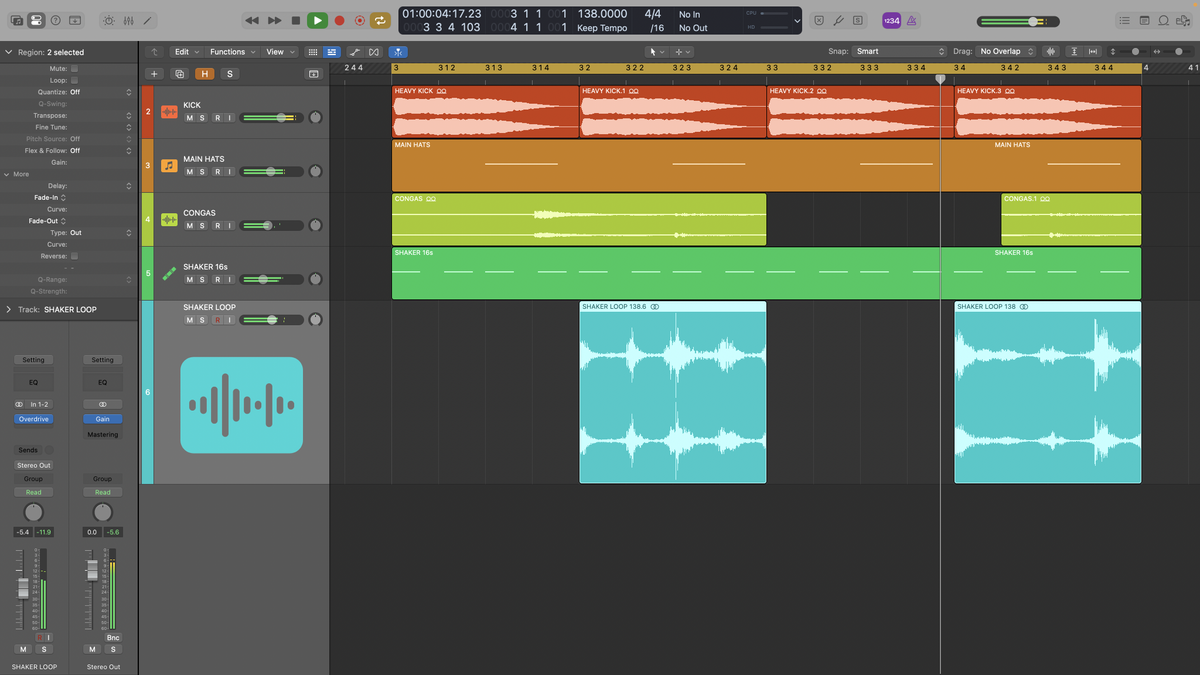
Task: Click the Gain plugin on Stereo Out
Action: click(x=102, y=419)
